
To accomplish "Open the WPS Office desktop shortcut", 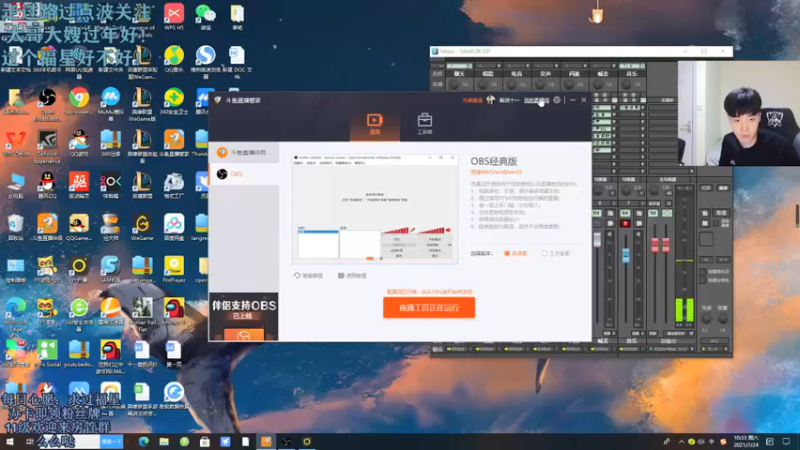I will point(15,143).
